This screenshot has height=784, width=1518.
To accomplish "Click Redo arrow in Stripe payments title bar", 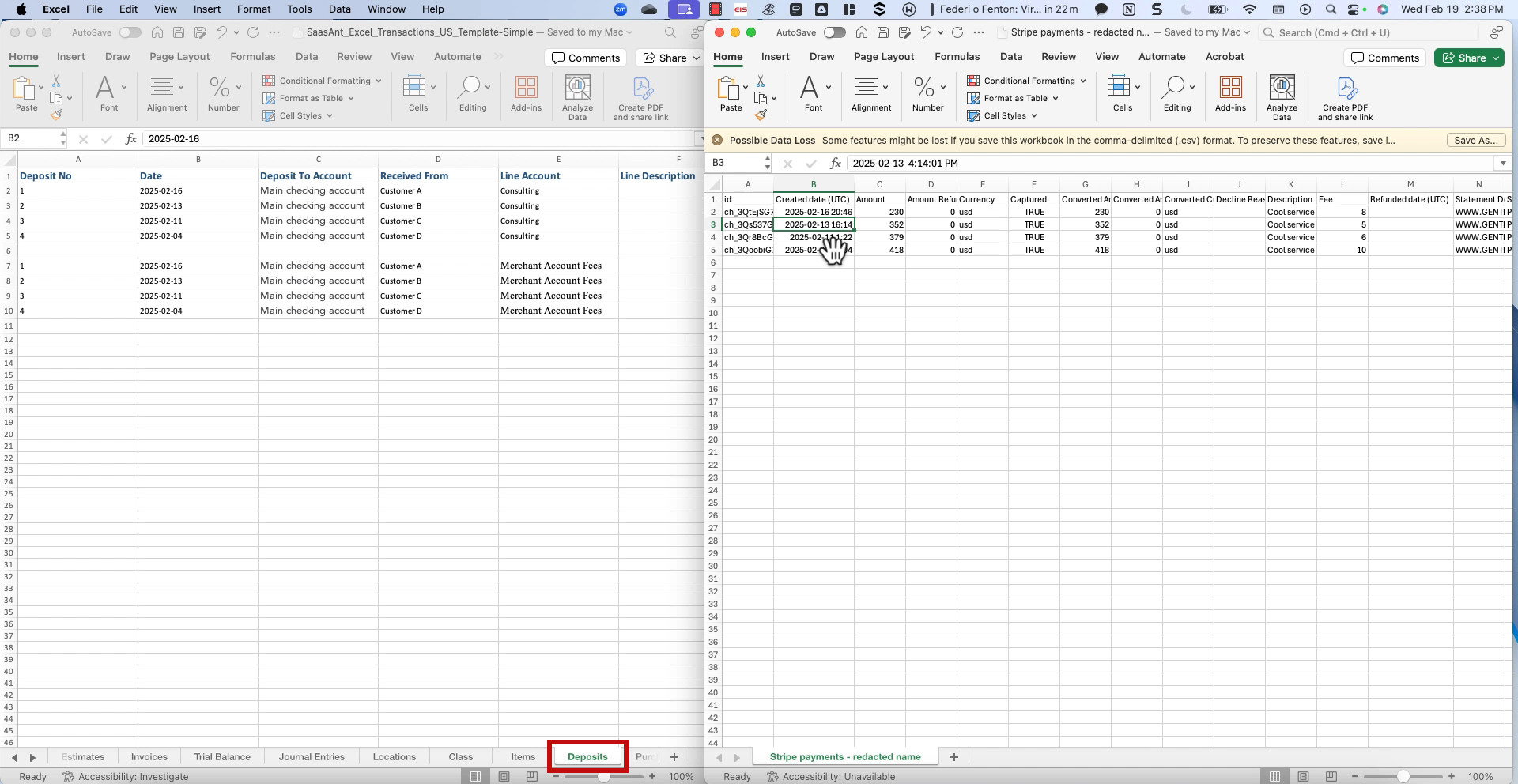I will click(957, 32).
